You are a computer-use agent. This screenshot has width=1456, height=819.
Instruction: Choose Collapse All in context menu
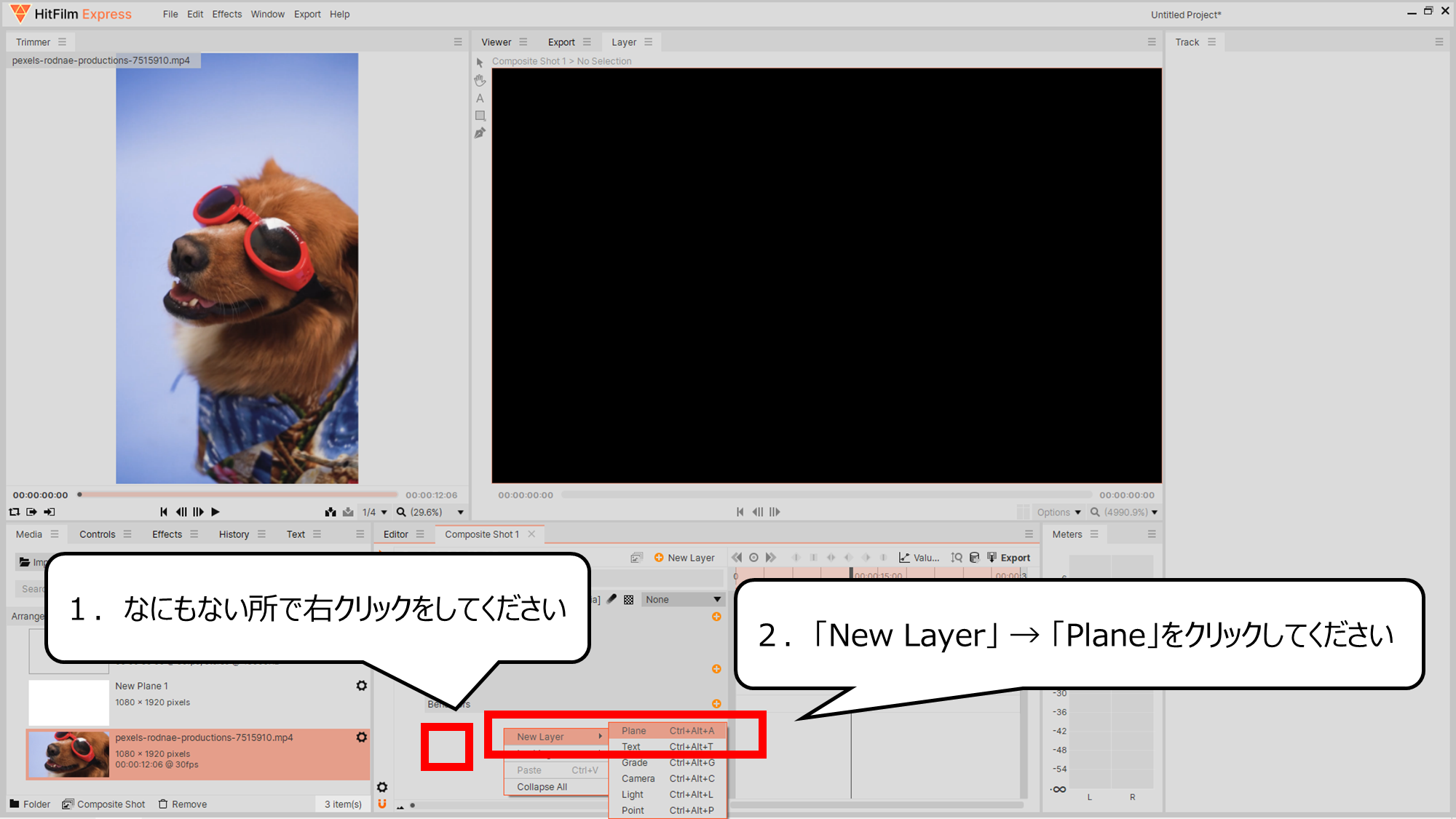click(x=557, y=787)
